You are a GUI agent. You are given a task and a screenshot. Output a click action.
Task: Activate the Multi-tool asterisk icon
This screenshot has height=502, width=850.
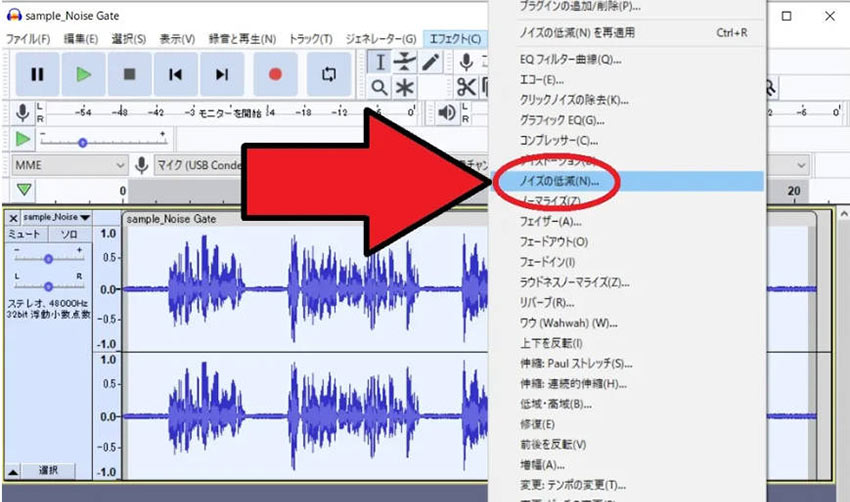(405, 89)
